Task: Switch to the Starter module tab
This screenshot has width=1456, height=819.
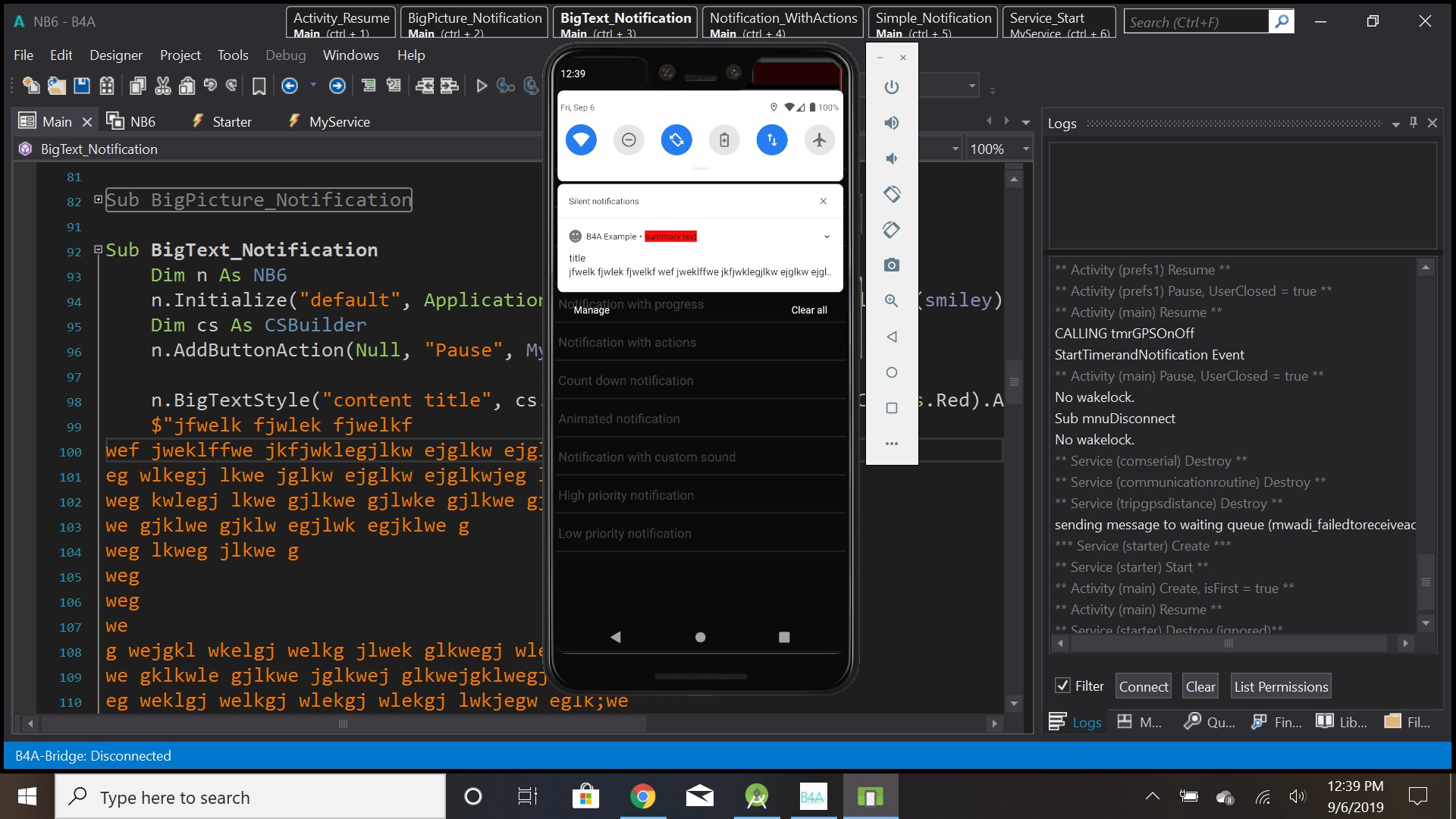Action: [231, 121]
